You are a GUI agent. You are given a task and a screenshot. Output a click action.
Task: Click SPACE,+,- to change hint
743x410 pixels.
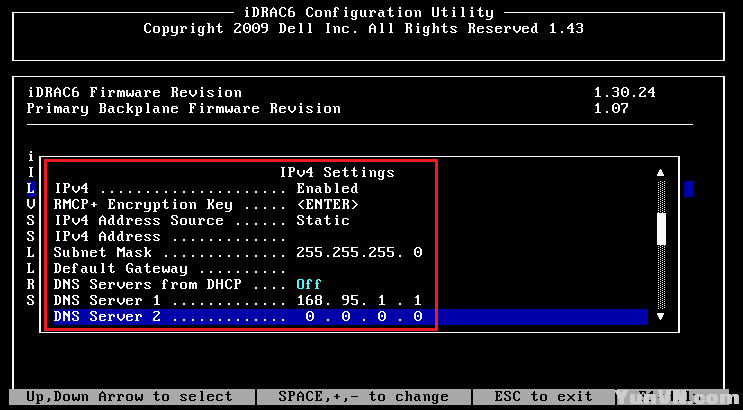(363, 396)
